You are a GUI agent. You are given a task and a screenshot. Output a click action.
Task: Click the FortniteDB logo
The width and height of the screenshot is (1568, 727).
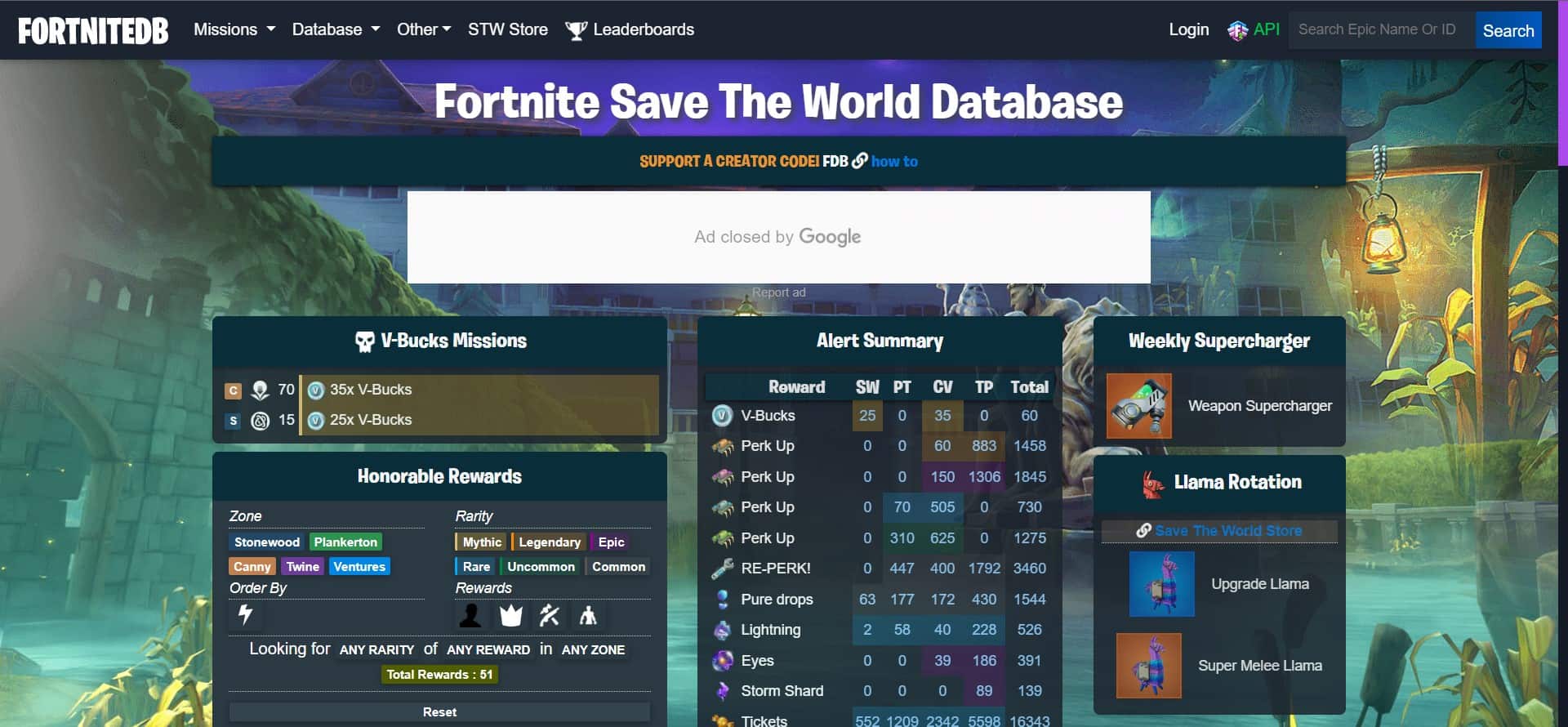93,30
